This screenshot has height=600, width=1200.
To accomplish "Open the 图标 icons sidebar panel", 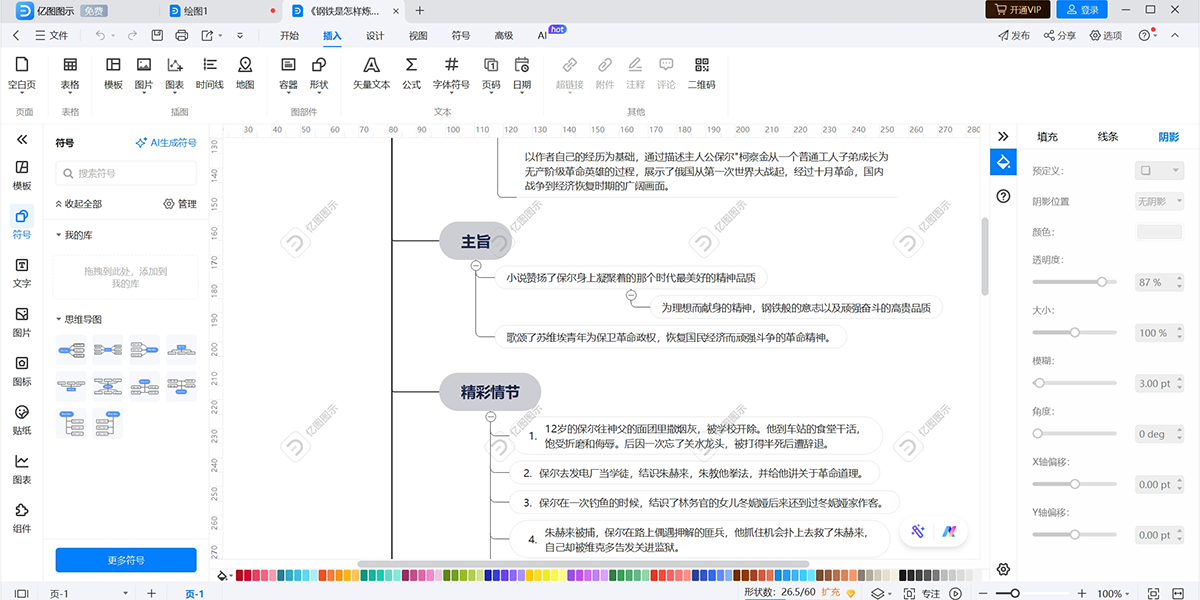I will (22, 370).
